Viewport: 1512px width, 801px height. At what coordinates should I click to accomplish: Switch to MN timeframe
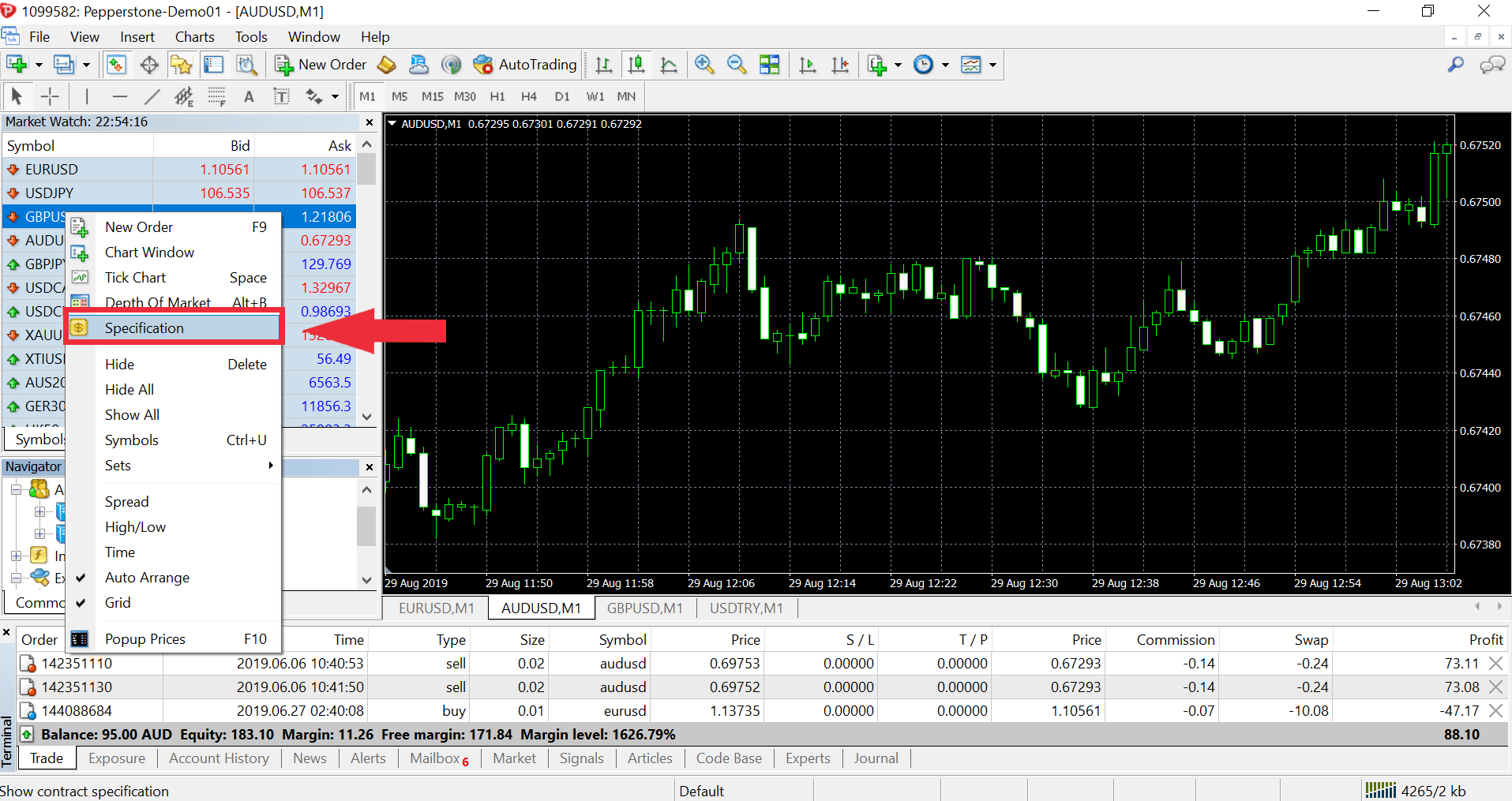tap(626, 96)
